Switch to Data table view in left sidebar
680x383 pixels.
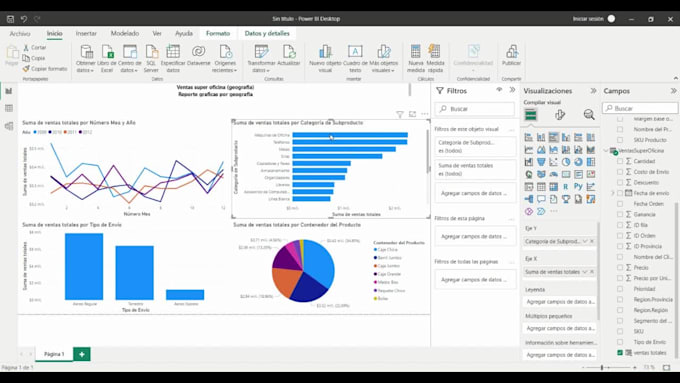pos(9,108)
